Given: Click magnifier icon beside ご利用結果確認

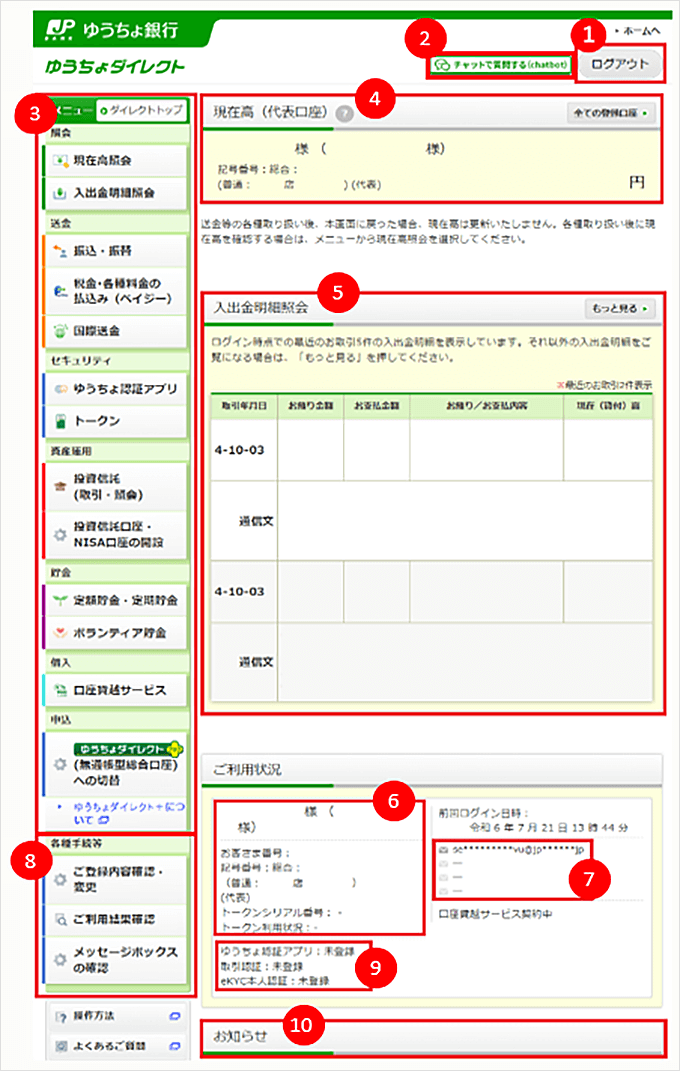Looking at the screenshot, I should point(61,919).
